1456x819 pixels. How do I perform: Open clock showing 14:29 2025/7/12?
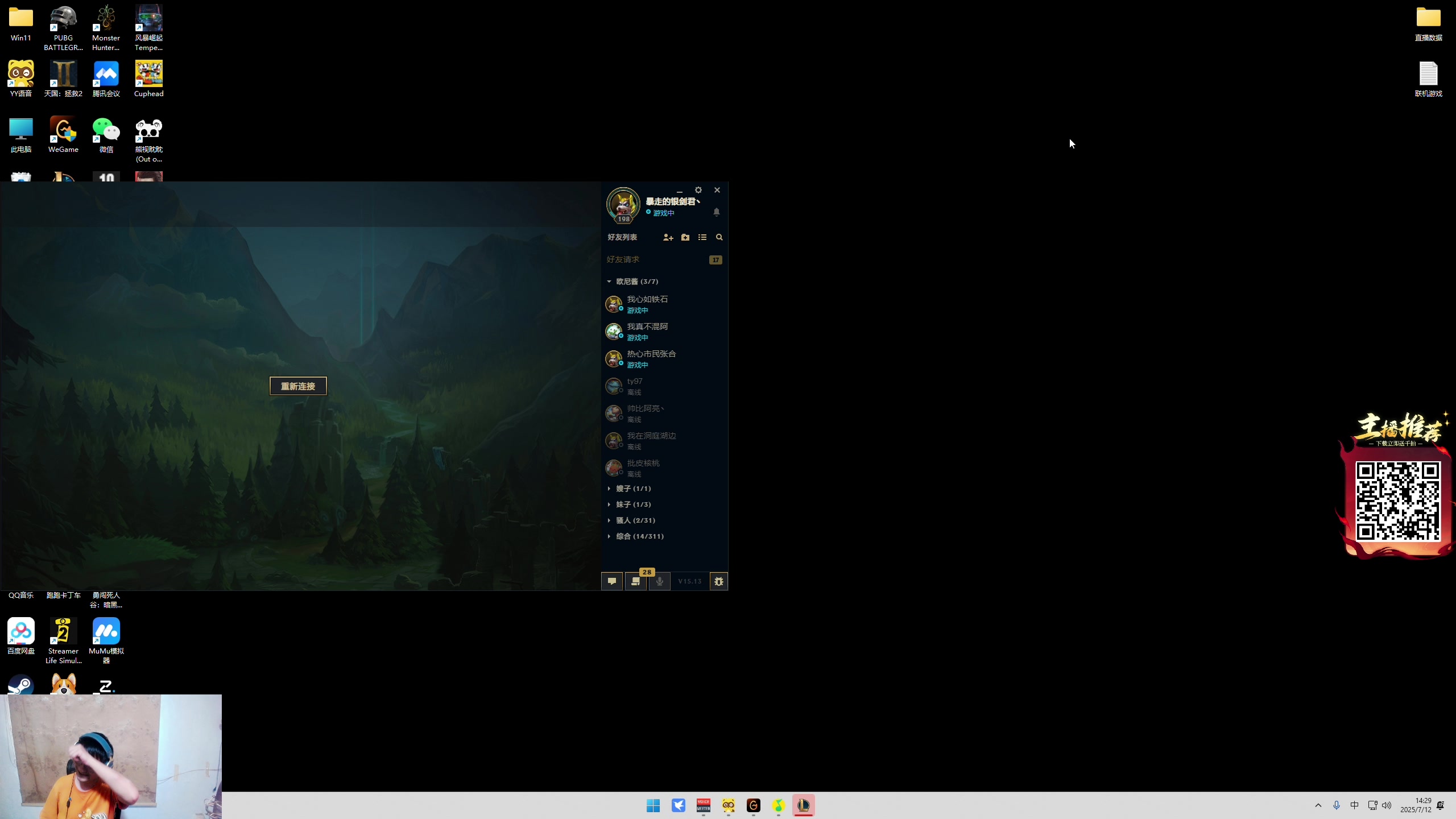click(1416, 805)
